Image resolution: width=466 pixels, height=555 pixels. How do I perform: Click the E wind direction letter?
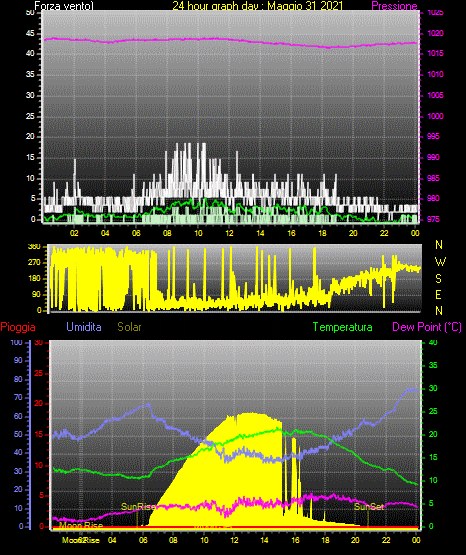[x=438, y=294]
